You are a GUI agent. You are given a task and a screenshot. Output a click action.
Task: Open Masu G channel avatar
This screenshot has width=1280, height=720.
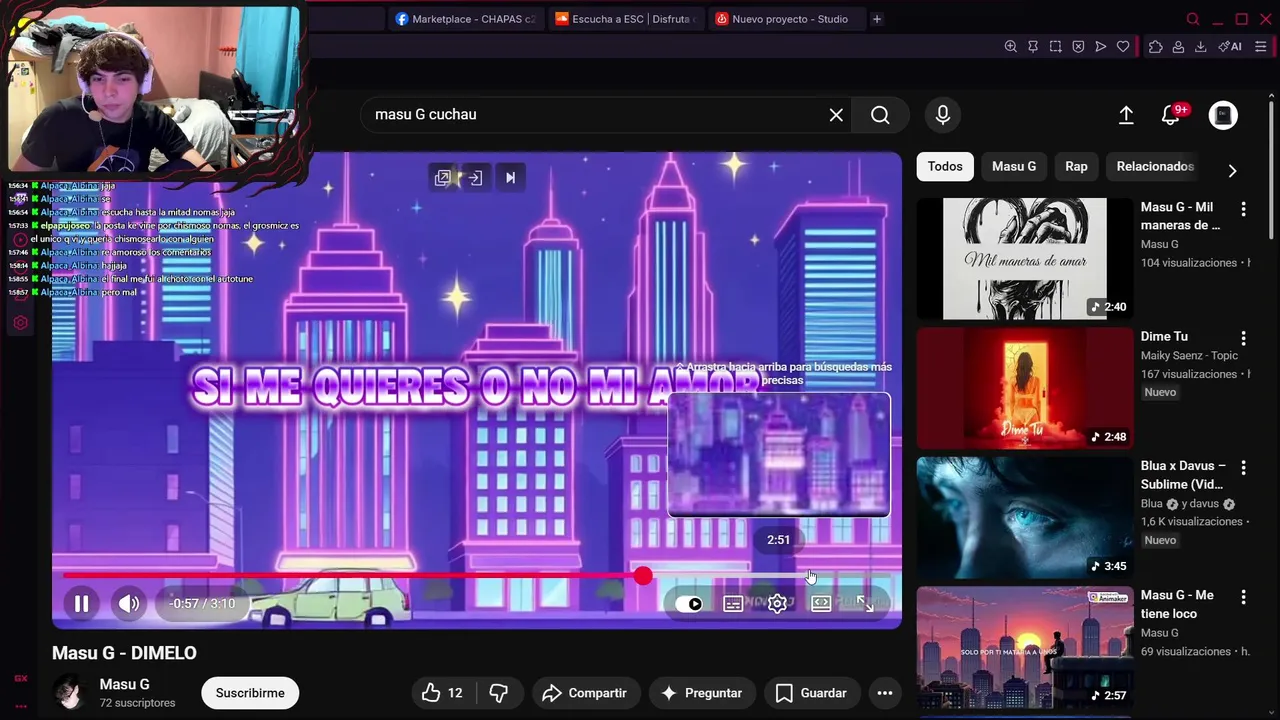click(x=69, y=693)
